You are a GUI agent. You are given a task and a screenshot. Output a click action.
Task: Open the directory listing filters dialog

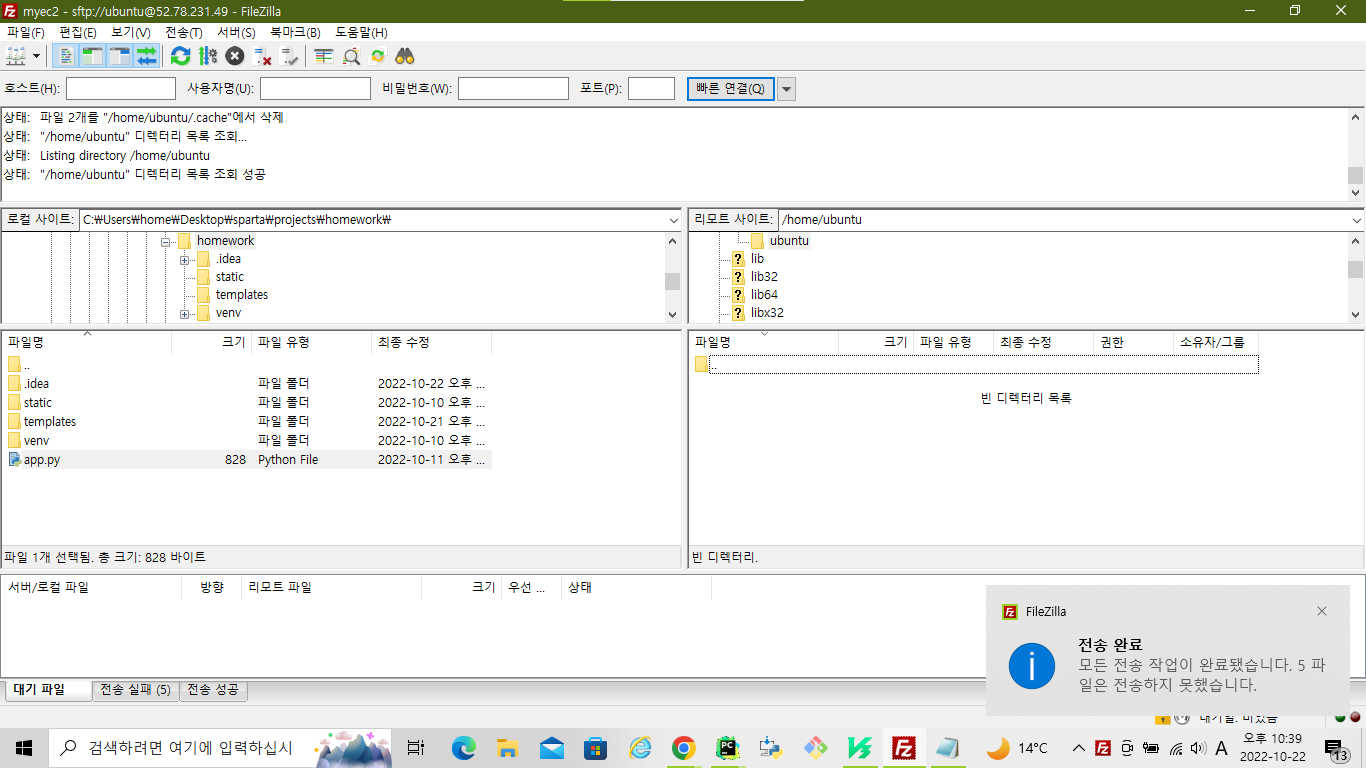323,56
